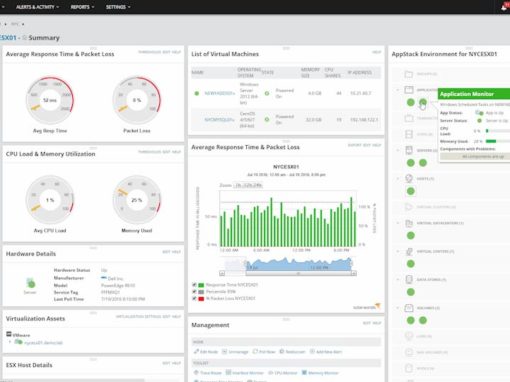The image size is (510, 382).
Task: Toggle the Percentile 95% legend checkbox
Action: [194, 292]
